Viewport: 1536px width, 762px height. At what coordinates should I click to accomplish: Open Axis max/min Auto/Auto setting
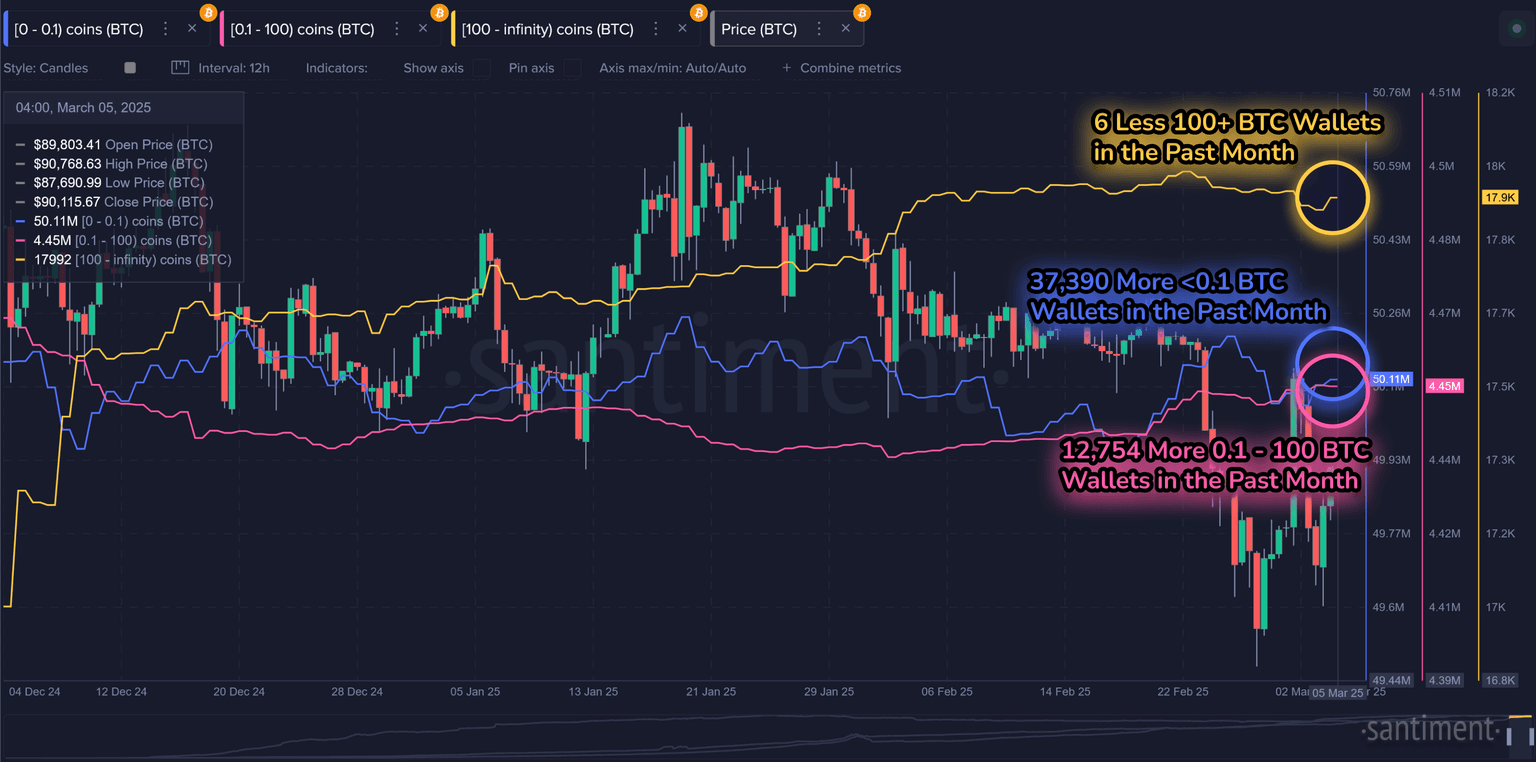pyautogui.click(x=672, y=68)
